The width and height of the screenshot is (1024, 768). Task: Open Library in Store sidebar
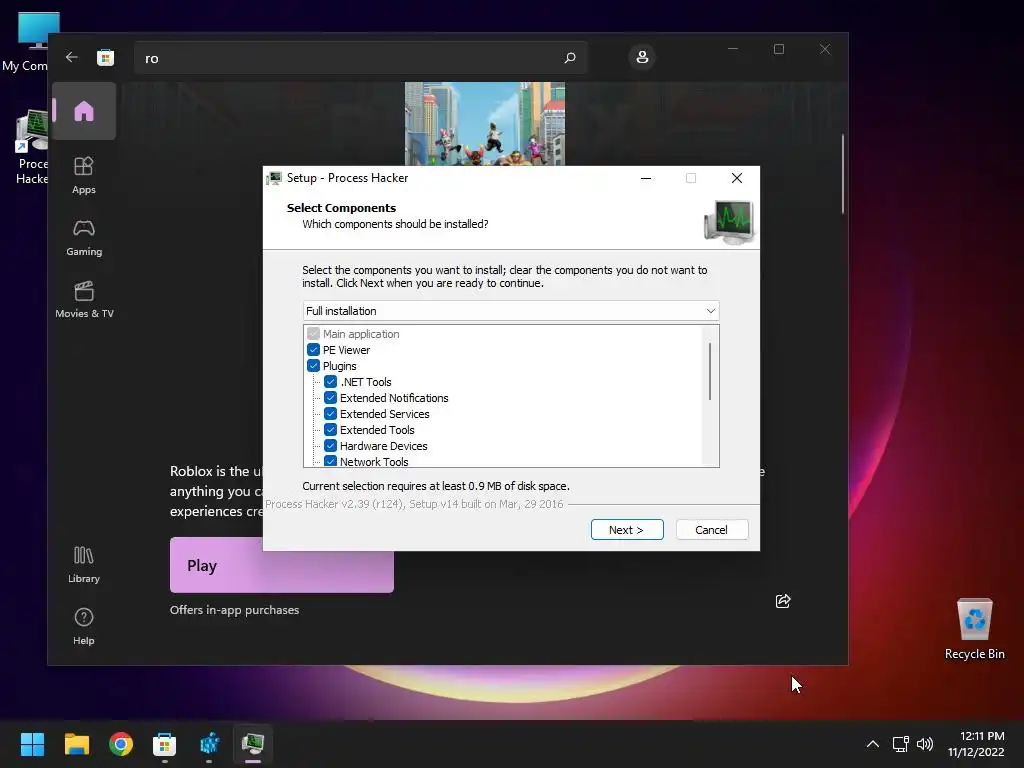click(x=84, y=564)
